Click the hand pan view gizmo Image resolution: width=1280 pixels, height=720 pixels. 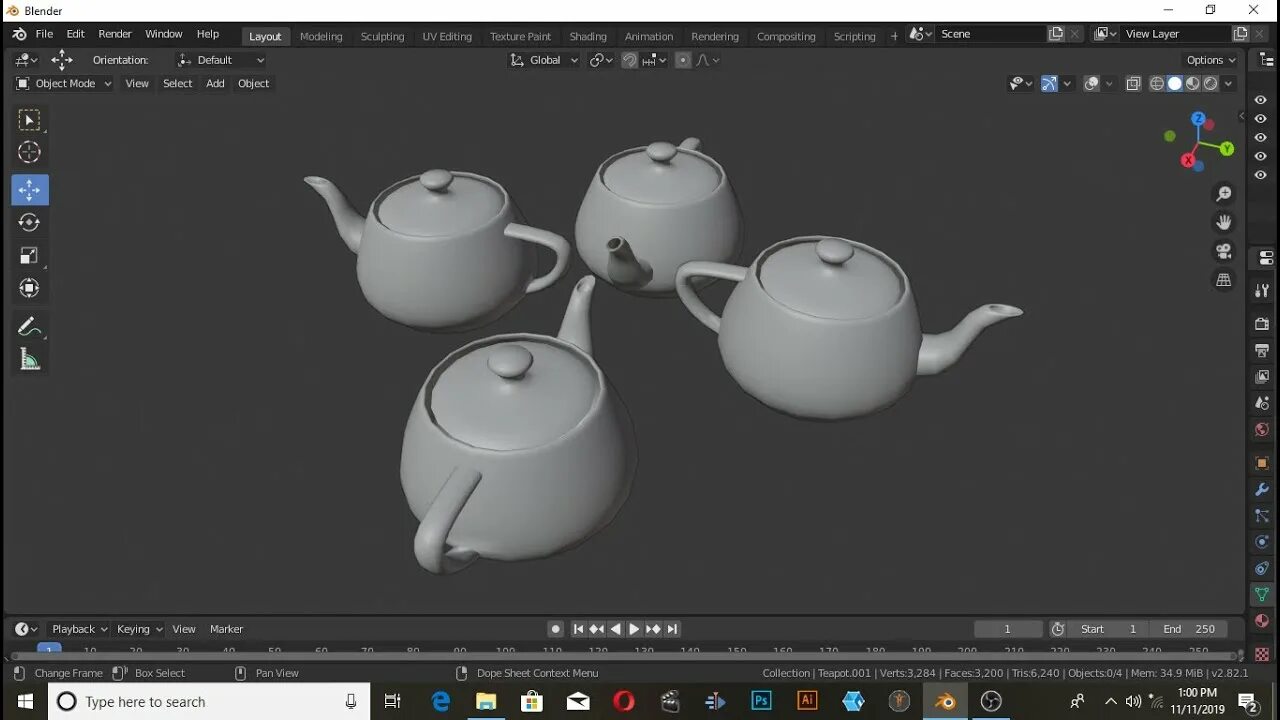tap(1223, 222)
